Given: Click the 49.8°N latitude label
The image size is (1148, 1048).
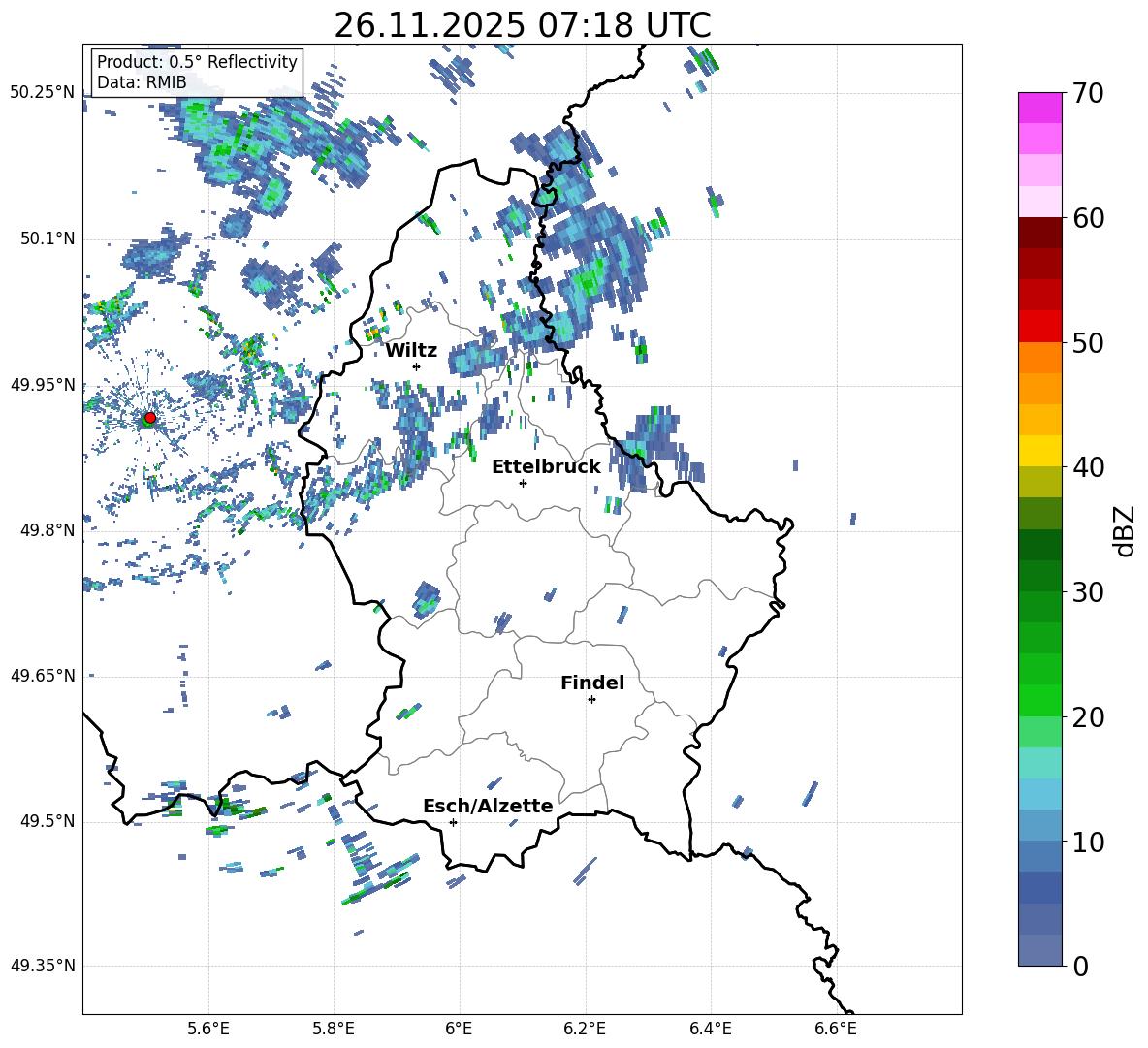Looking at the screenshot, I should point(47,530).
